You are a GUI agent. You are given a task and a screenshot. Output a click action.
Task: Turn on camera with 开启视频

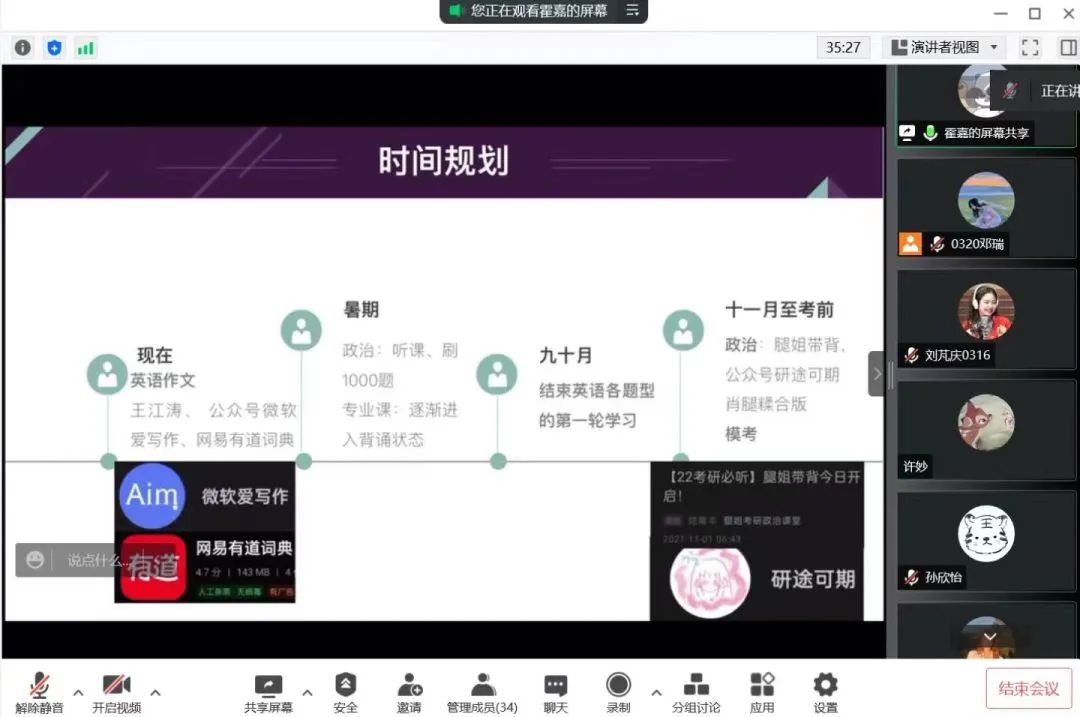click(116, 692)
